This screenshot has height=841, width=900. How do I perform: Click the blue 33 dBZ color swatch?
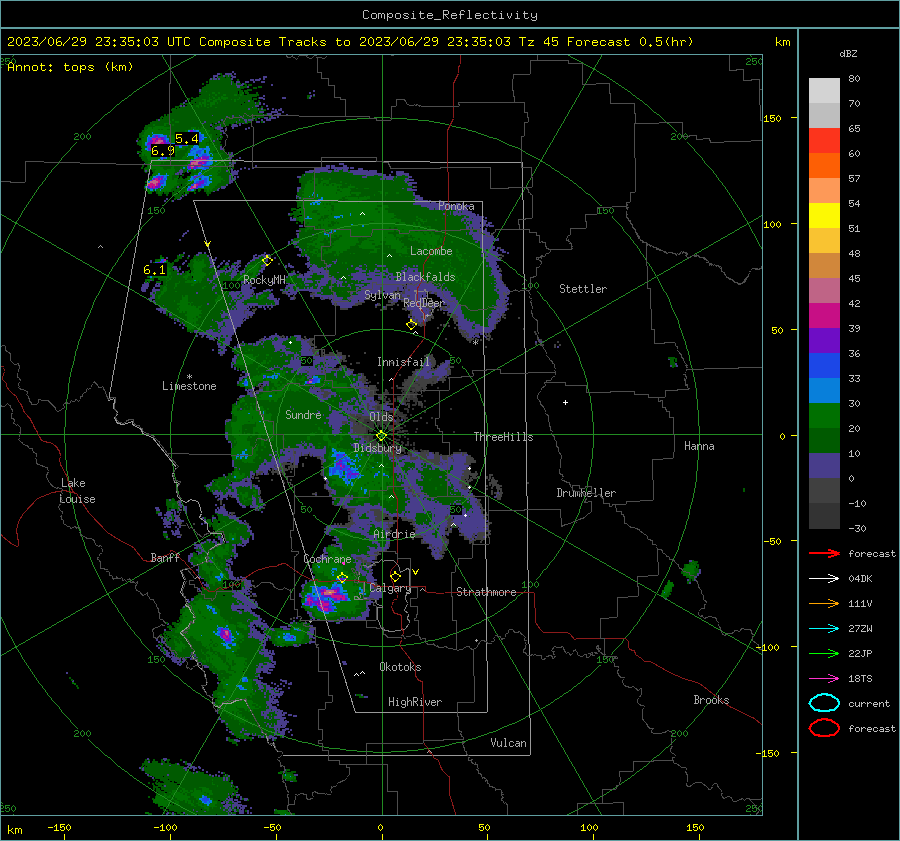tap(824, 365)
